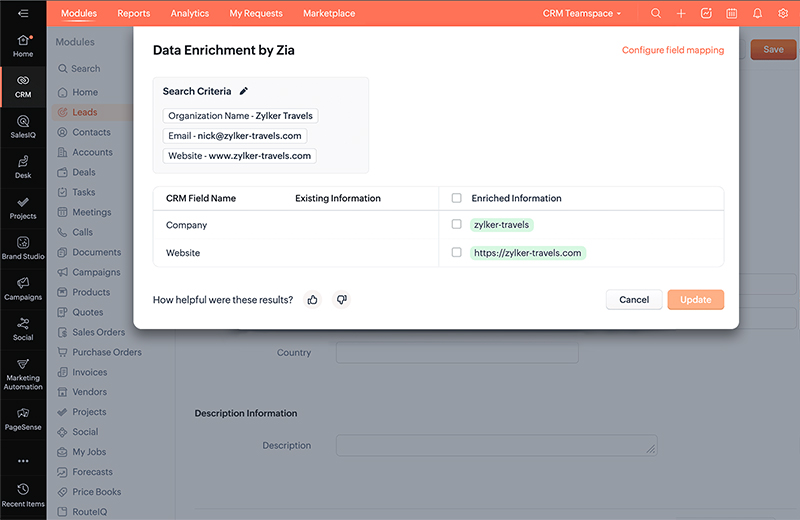Open the Desk app icon
Viewport: 800px width, 520px height.
(23, 167)
